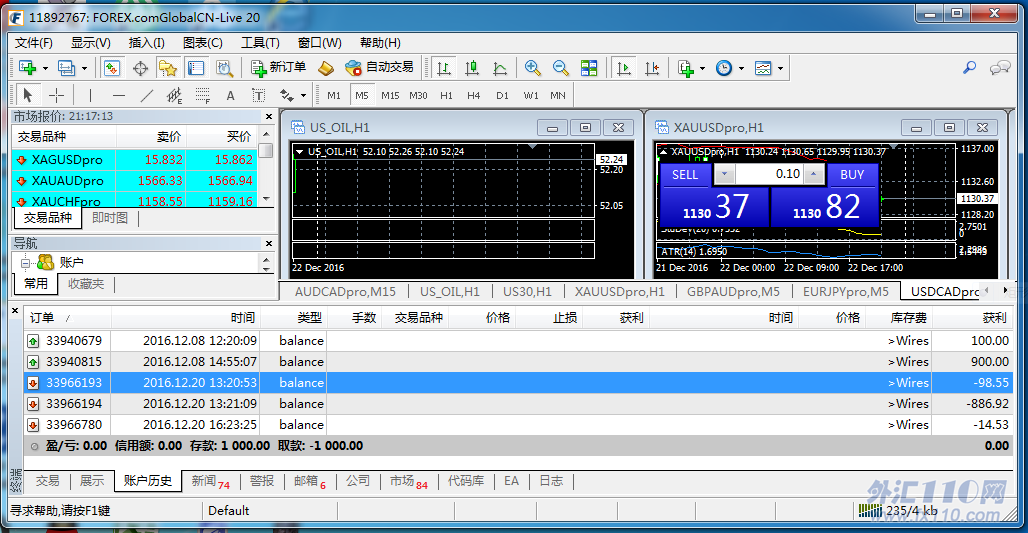
Task: Expand the profiles dropdown arrow
Action: click(84, 68)
